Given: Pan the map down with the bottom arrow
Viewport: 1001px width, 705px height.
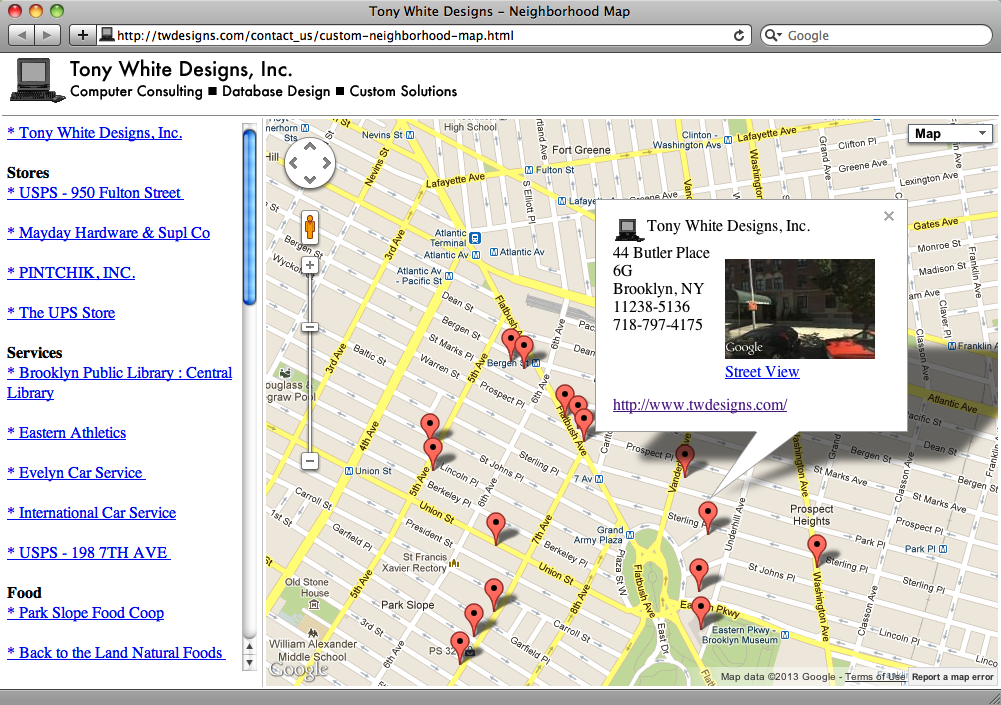Looking at the screenshot, I should pos(310,179).
